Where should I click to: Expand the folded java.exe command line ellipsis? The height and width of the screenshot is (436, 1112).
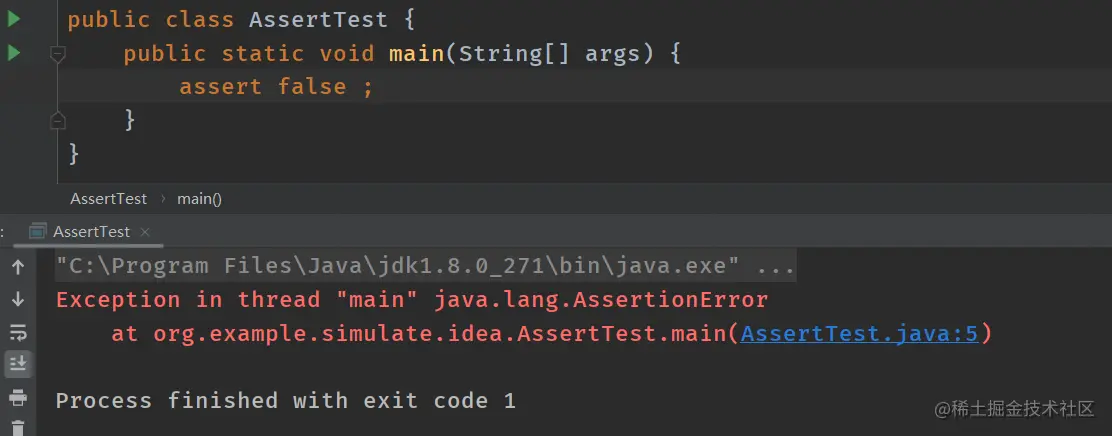(x=776, y=267)
